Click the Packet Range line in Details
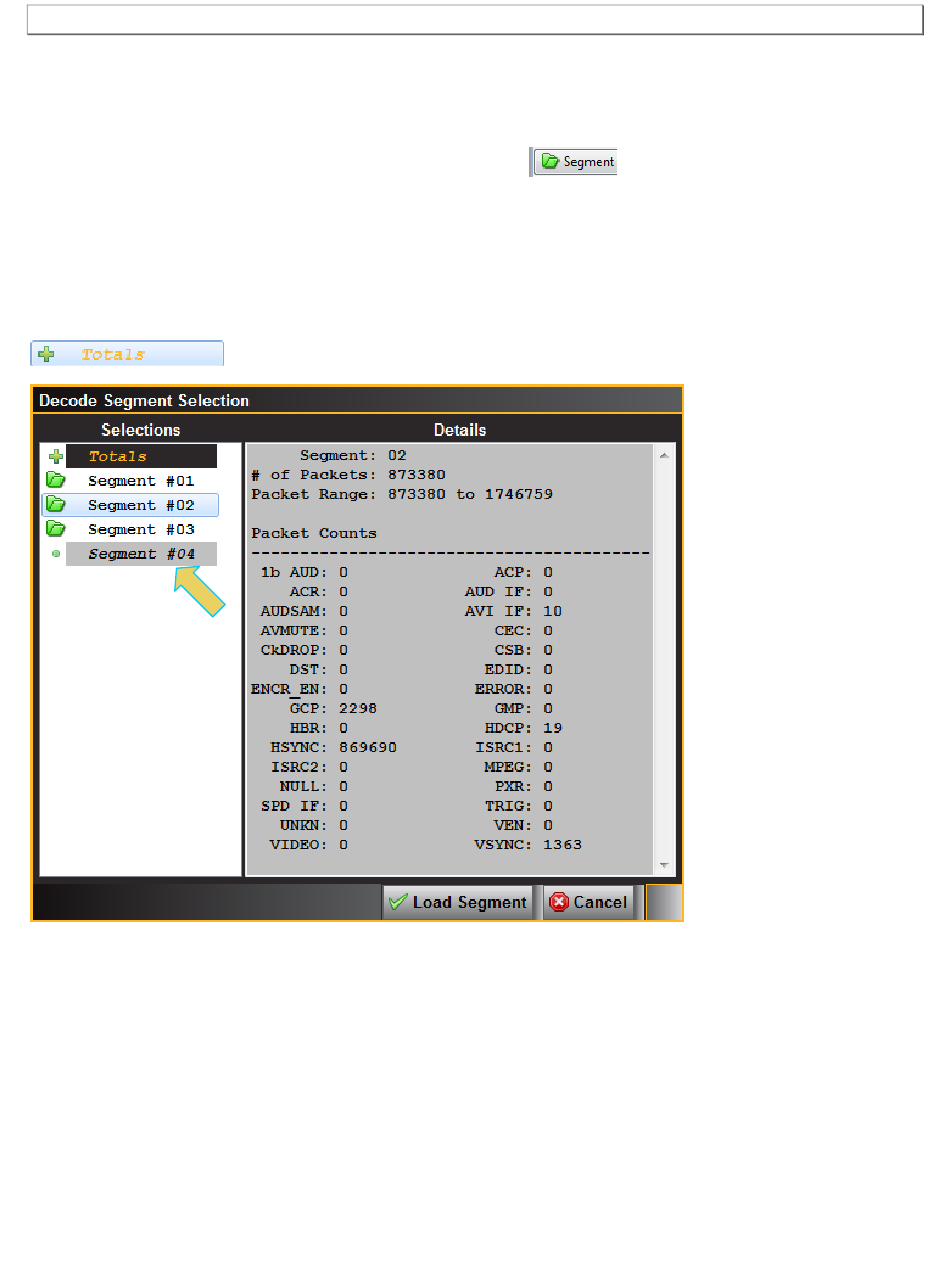The width and height of the screenshot is (950, 1267). point(402,494)
